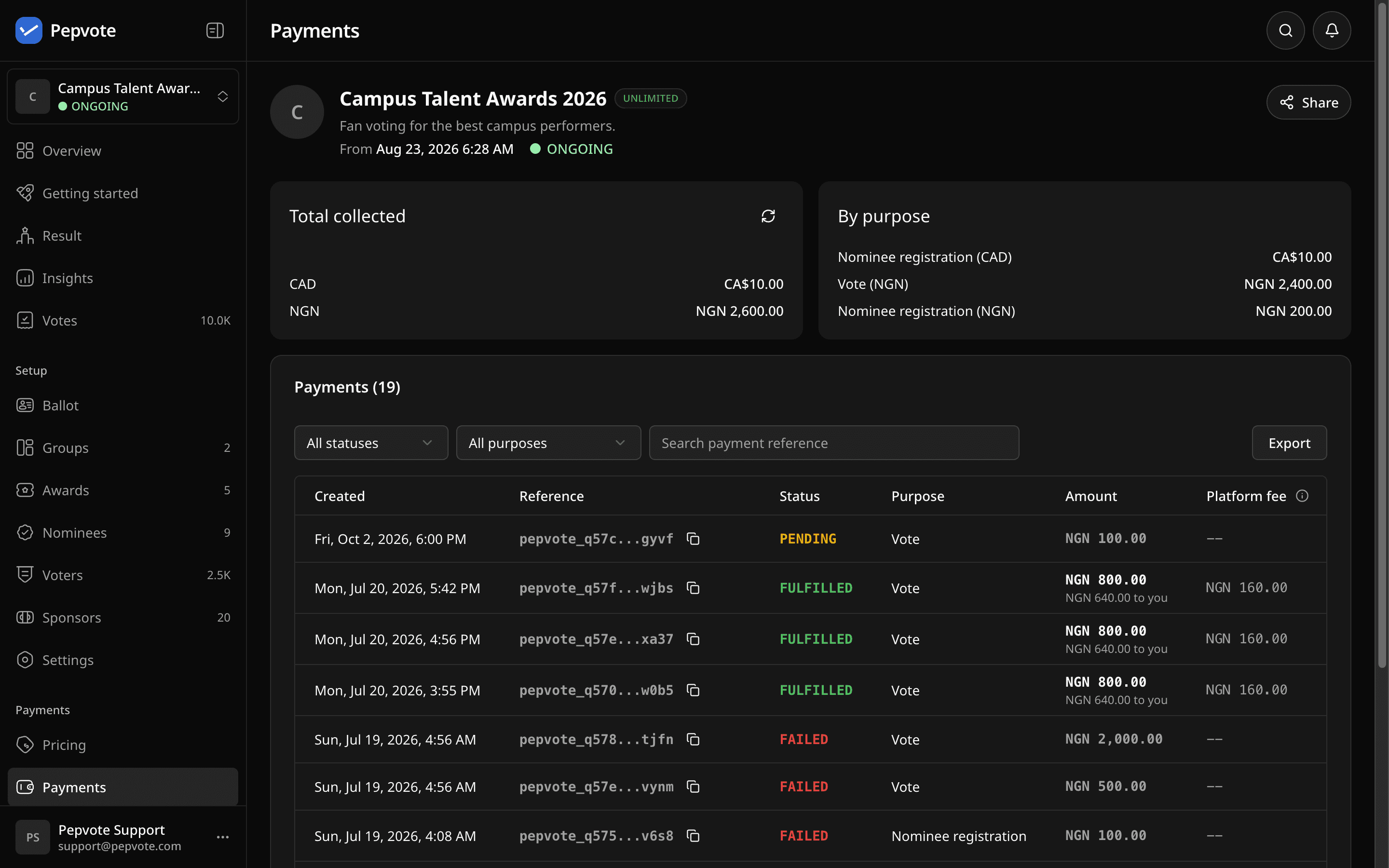Open the Insights section
This screenshot has width=1389, height=868.
[123, 278]
